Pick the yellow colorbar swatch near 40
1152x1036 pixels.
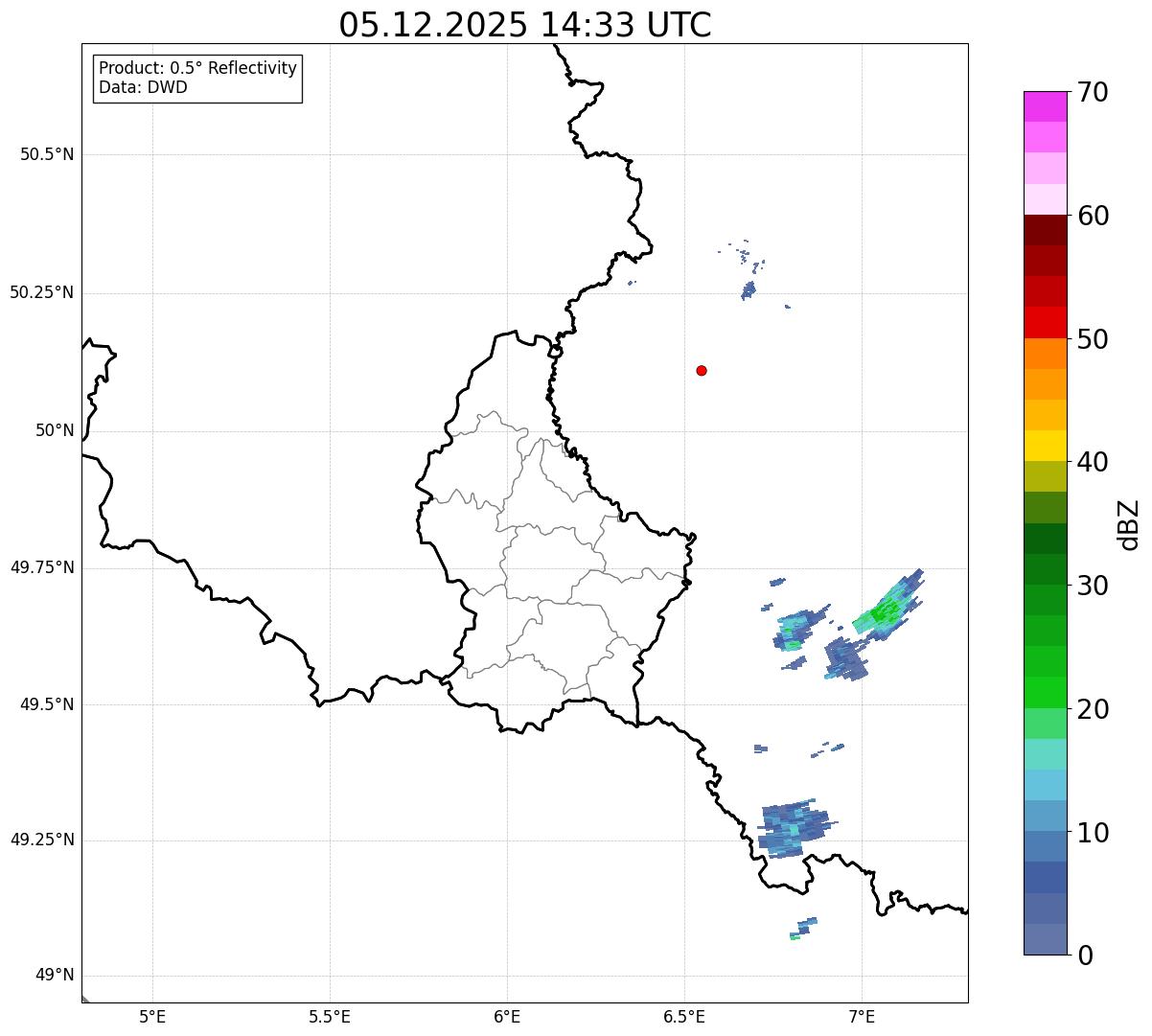pos(1045,446)
